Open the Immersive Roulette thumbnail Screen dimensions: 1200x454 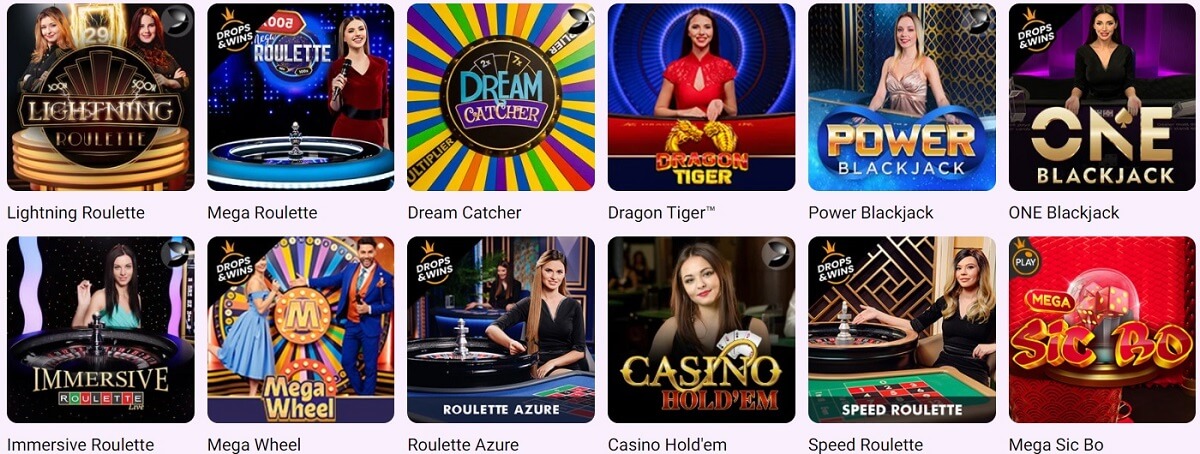click(x=101, y=330)
